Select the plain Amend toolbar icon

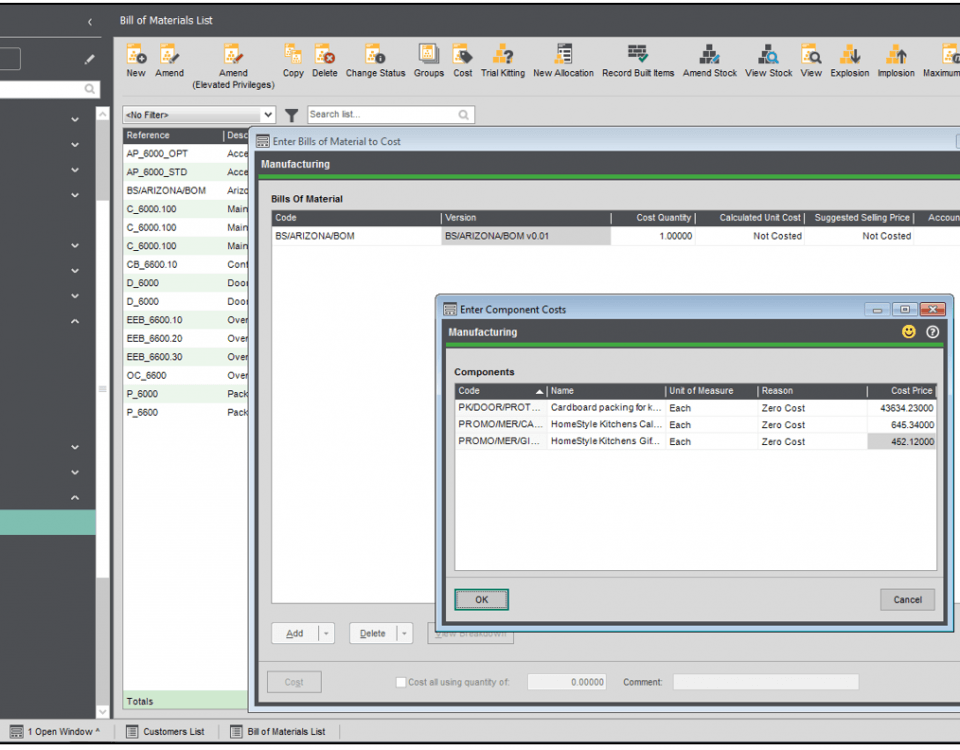coord(169,61)
